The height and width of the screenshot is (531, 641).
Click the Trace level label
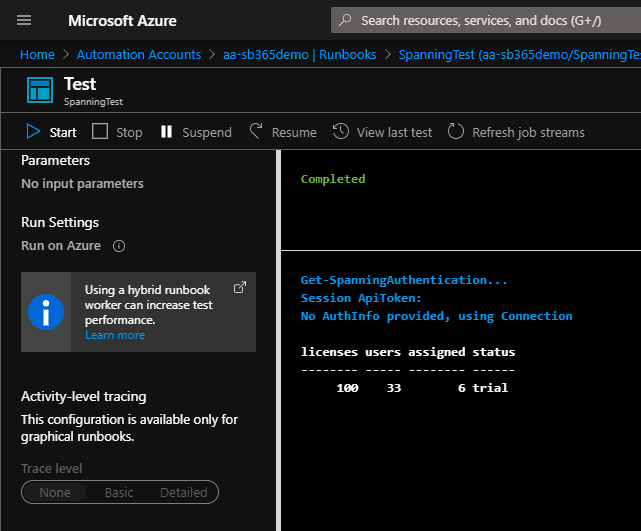click(x=52, y=468)
